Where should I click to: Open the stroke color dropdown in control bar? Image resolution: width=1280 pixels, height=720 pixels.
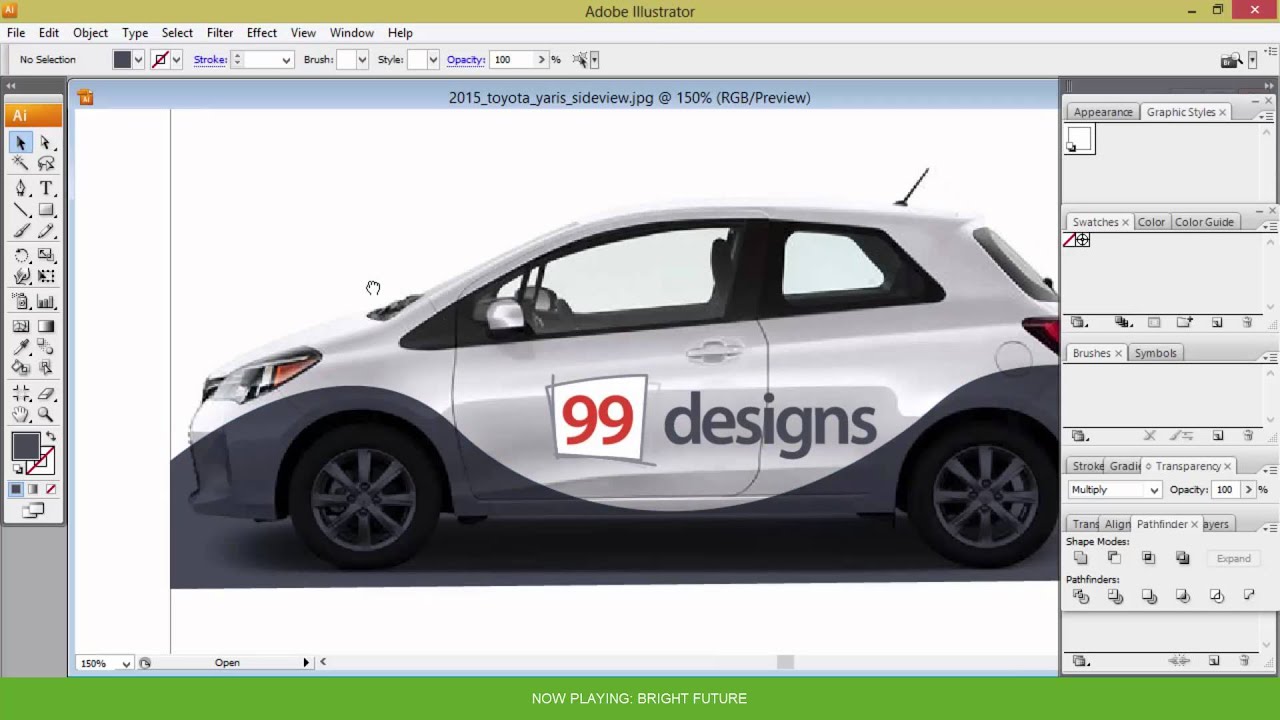tap(176, 60)
